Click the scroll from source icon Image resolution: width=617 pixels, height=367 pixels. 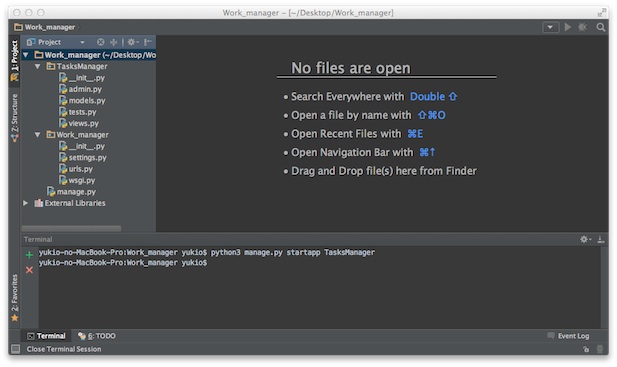101,42
